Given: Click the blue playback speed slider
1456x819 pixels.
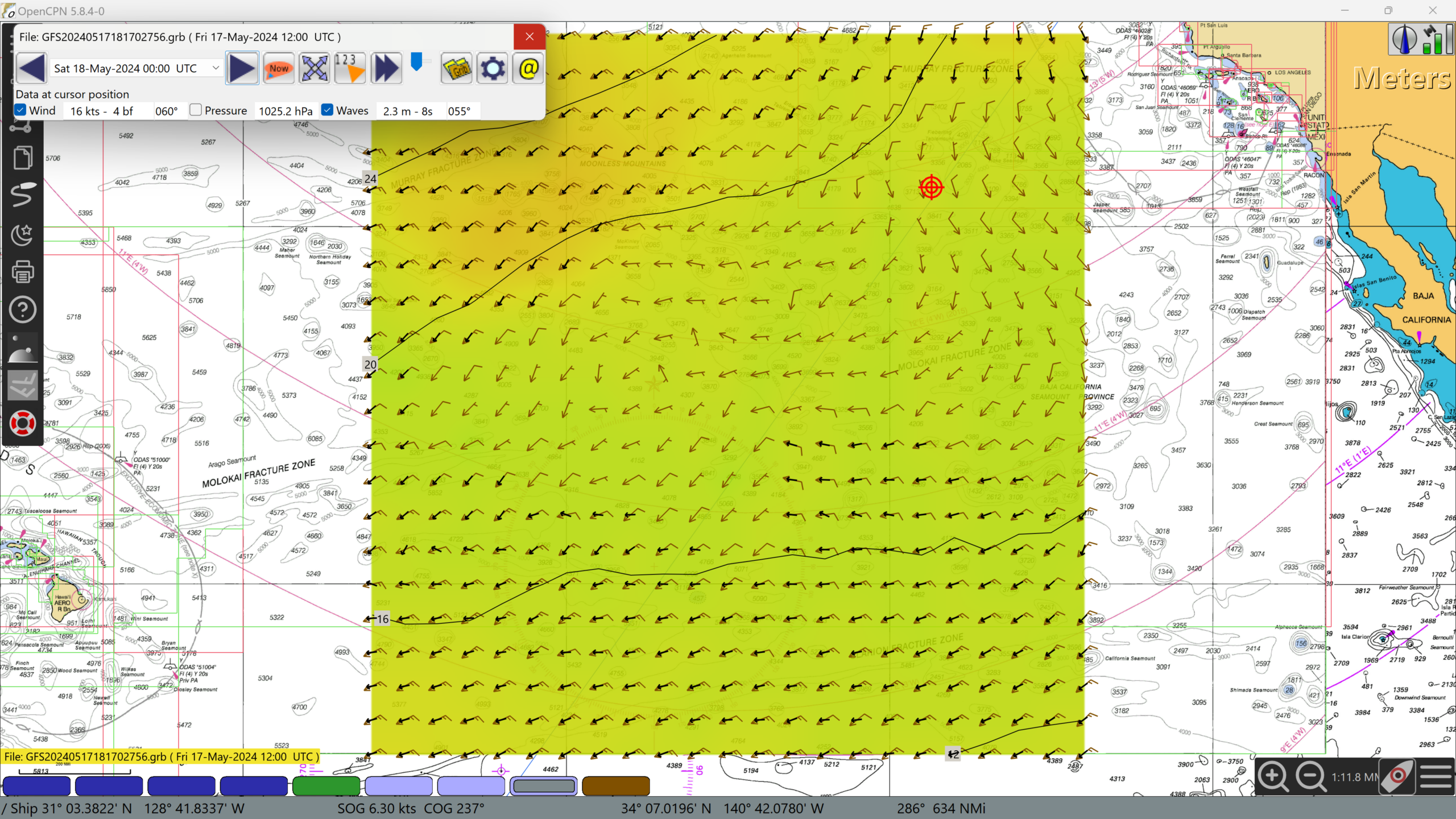Looking at the screenshot, I should [417, 61].
